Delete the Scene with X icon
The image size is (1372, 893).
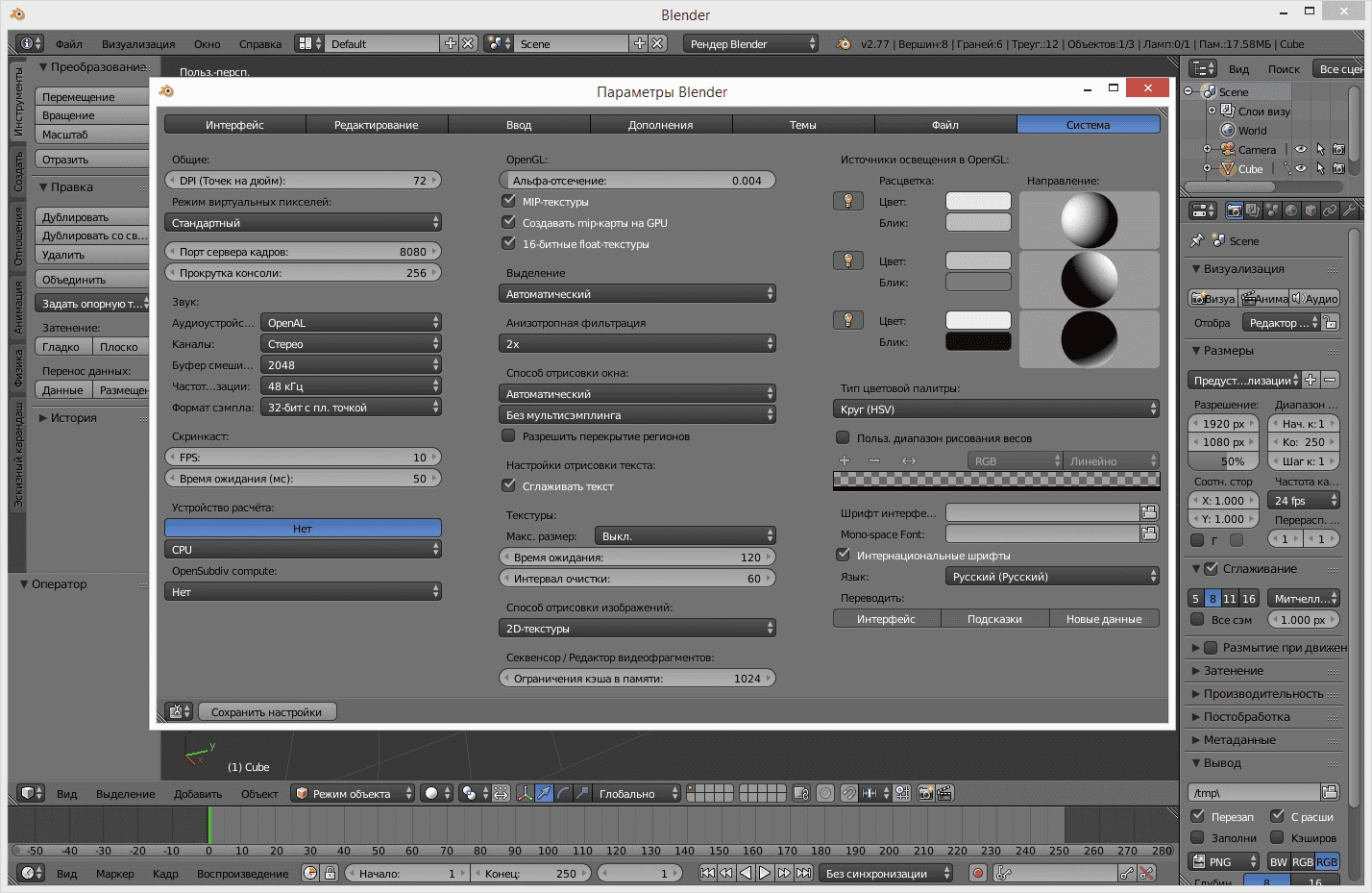point(657,43)
